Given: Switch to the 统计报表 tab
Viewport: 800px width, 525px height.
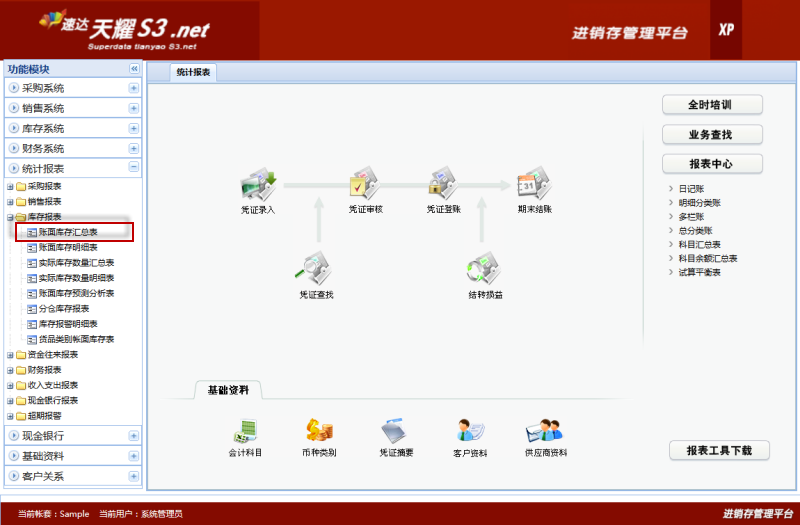Looking at the screenshot, I should (193, 72).
